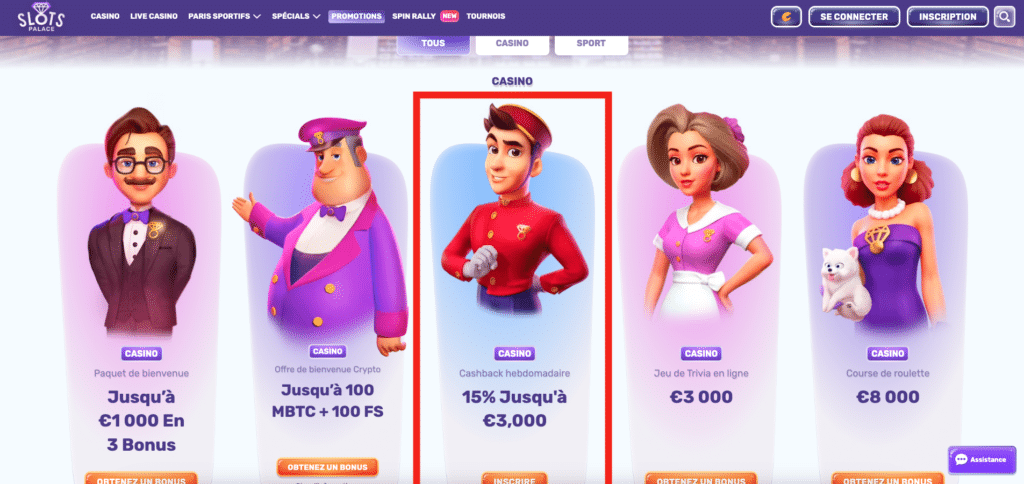Switch to the SPORT filter tab
Image resolution: width=1024 pixels, height=484 pixels.
(x=591, y=44)
